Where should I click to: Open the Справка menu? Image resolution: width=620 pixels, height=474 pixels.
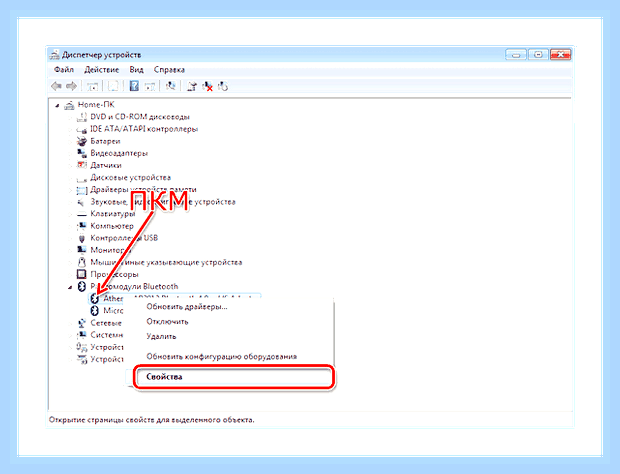[x=169, y=70]
